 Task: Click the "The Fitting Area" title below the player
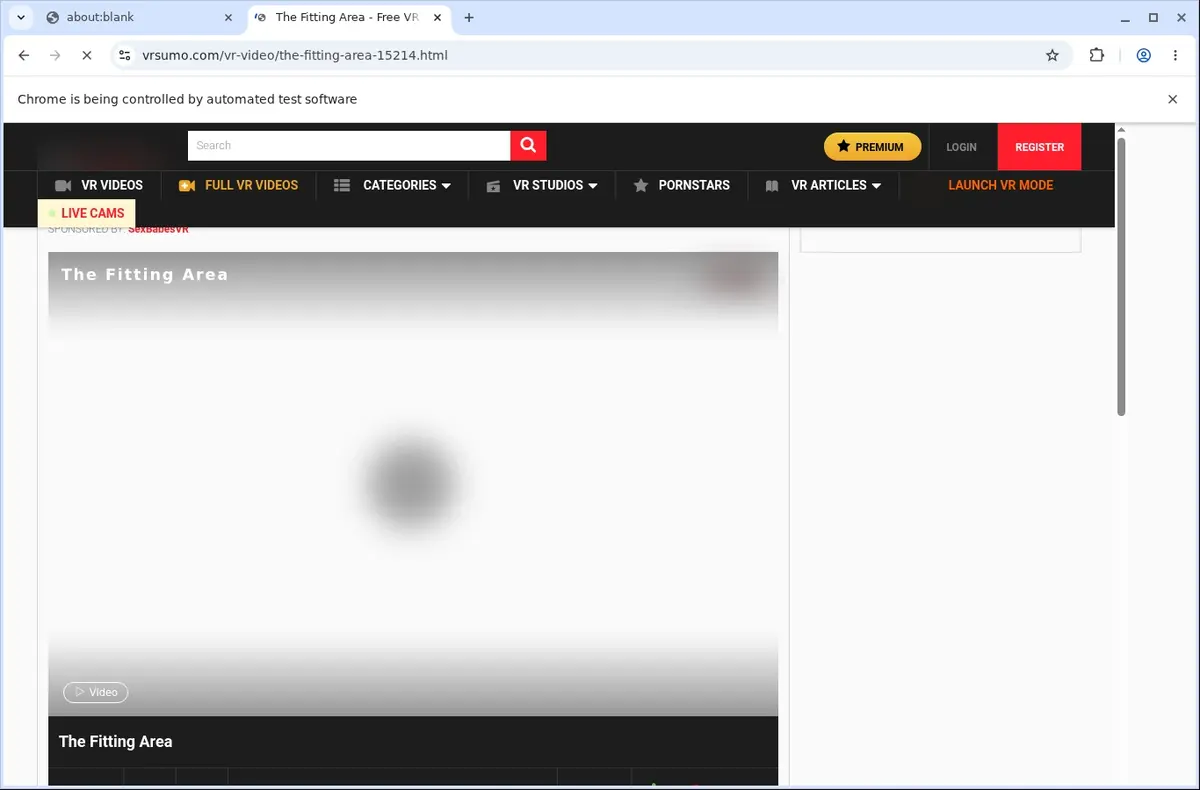pyautogui.click(x=116, y=741)
